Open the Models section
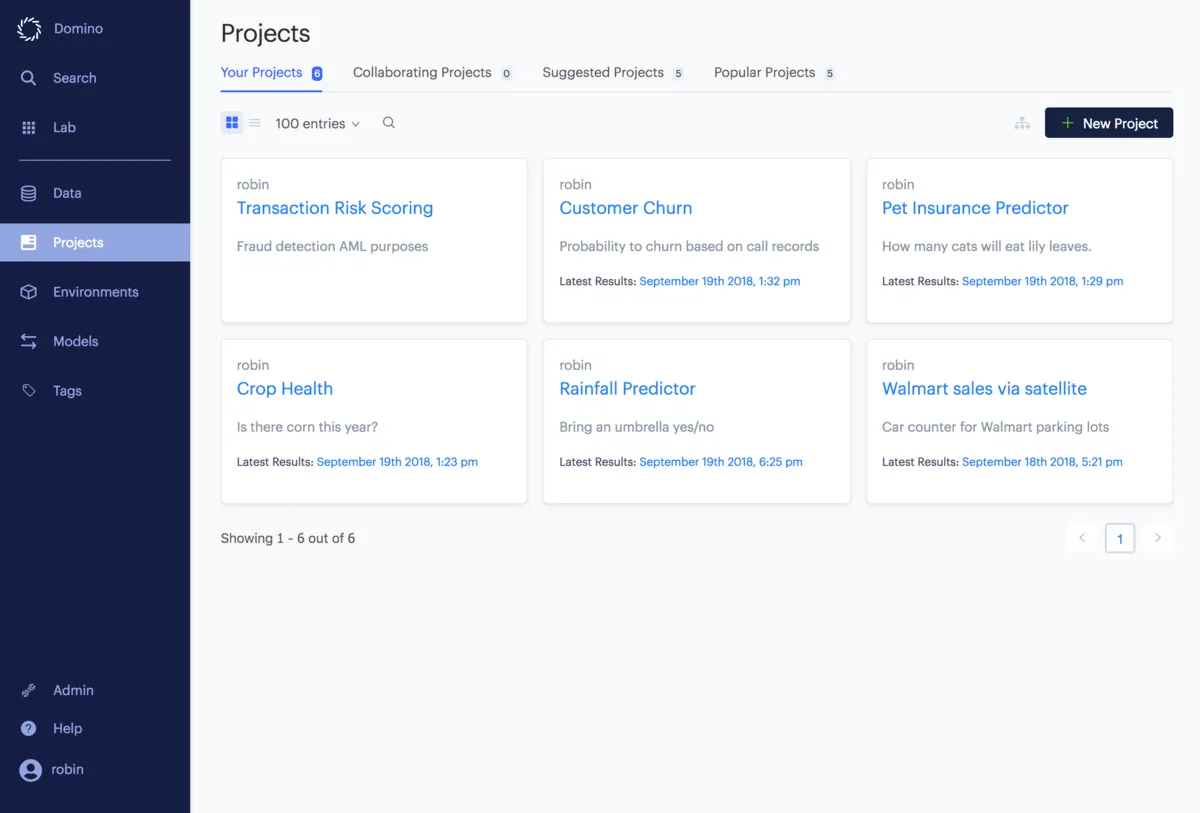Image resolution: width=1200 pixels, height=813 pixels. click(75, 341)
